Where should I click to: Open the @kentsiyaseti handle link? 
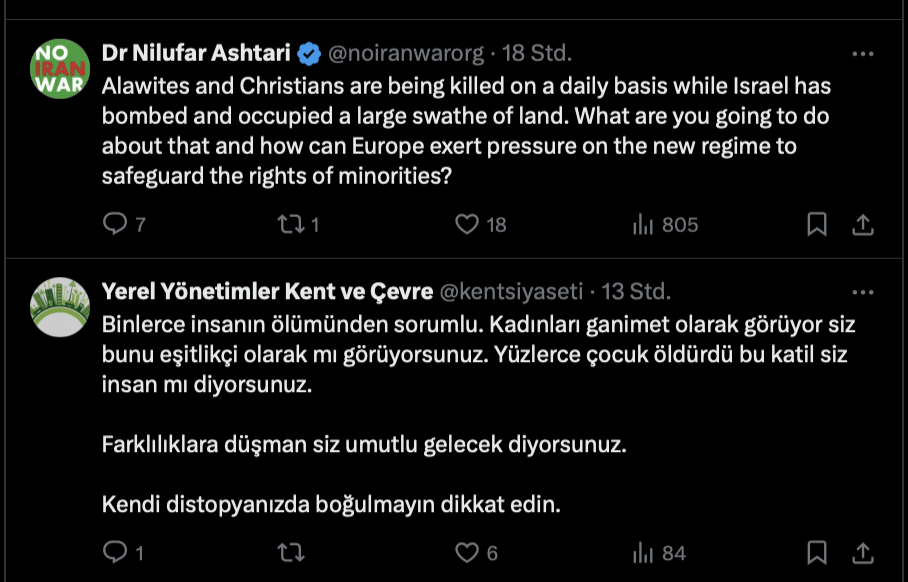[x=510, y=292]
